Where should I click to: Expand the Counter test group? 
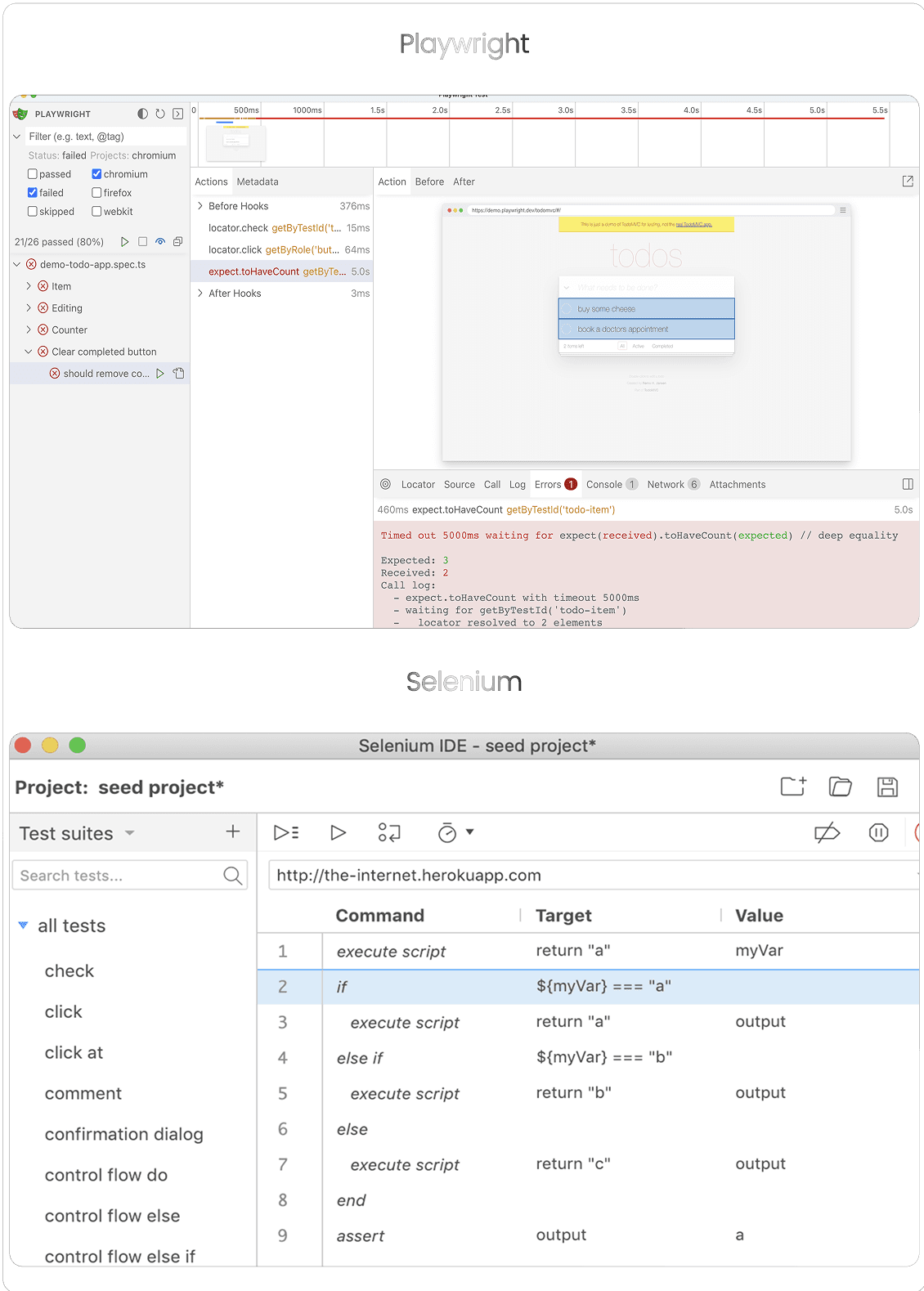point(29,330)
